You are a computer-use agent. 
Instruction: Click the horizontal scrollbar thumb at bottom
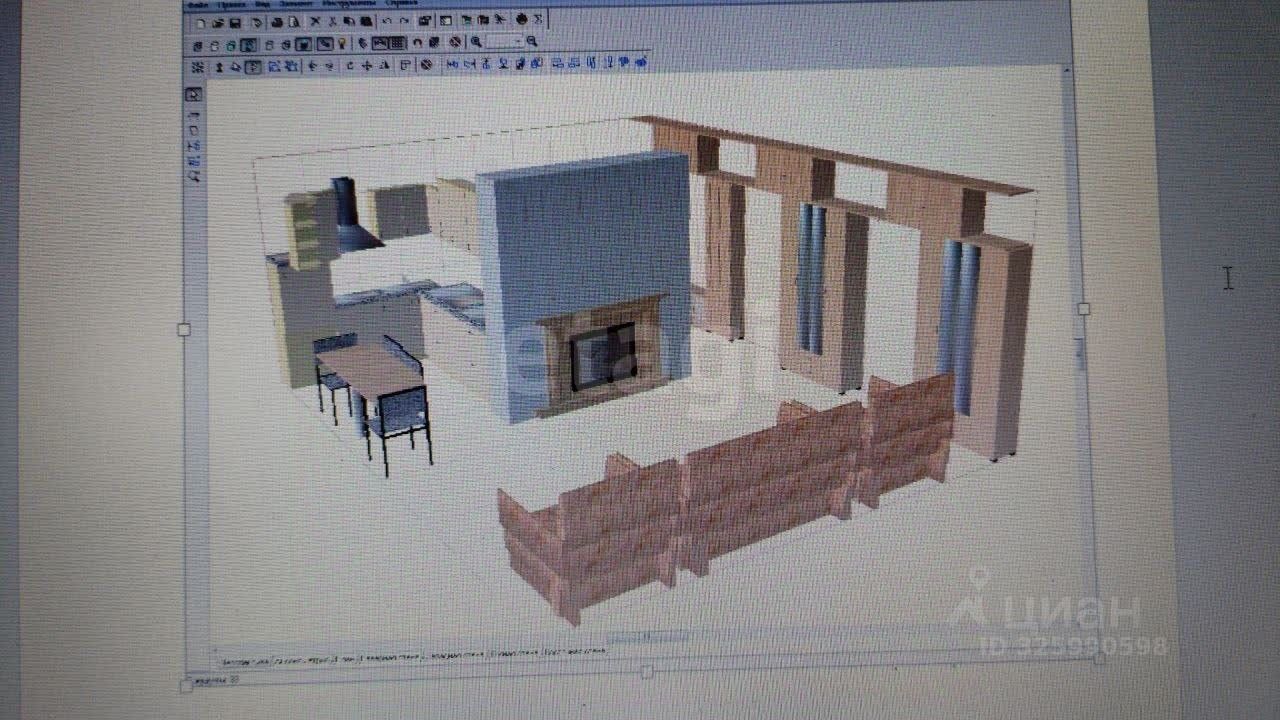pyautogui.click(x=645, y=636)
